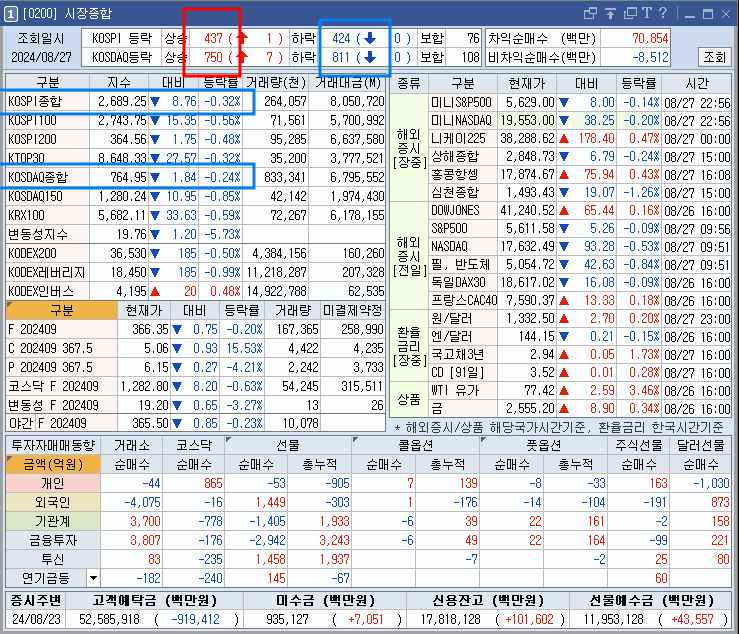
Task: Click the 선물 column header
Action: (x=288, y=445)
